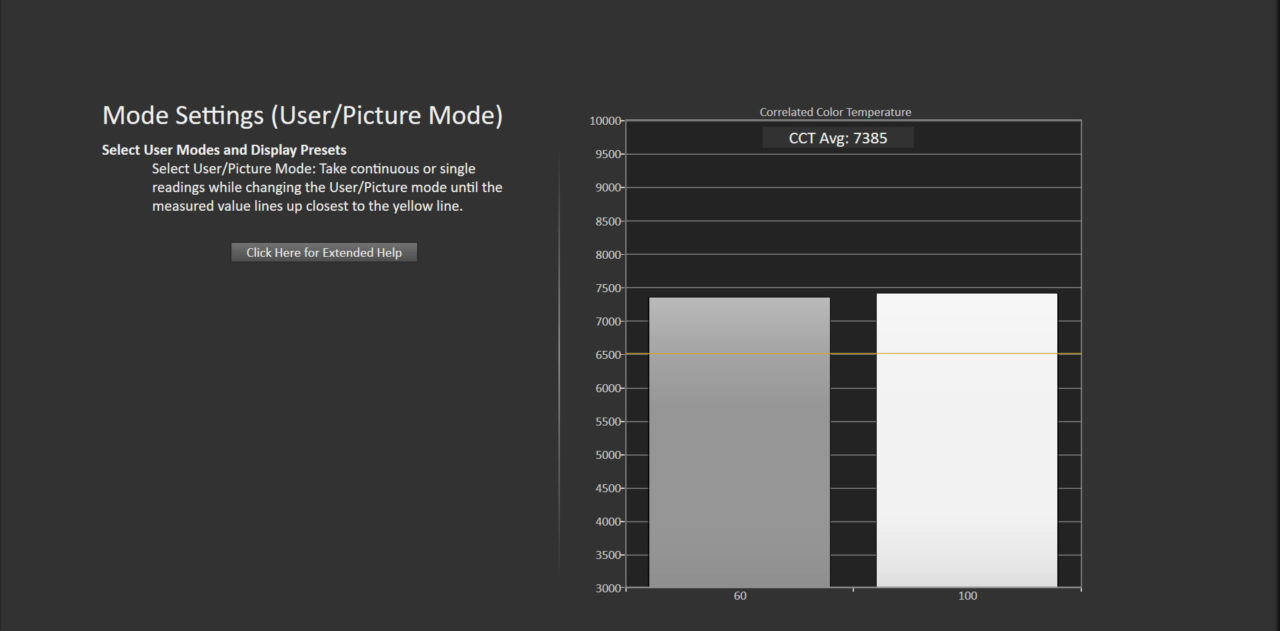Click the 3000 y-axis label
Screen dimensions: 1280x631
click(608, 588)
